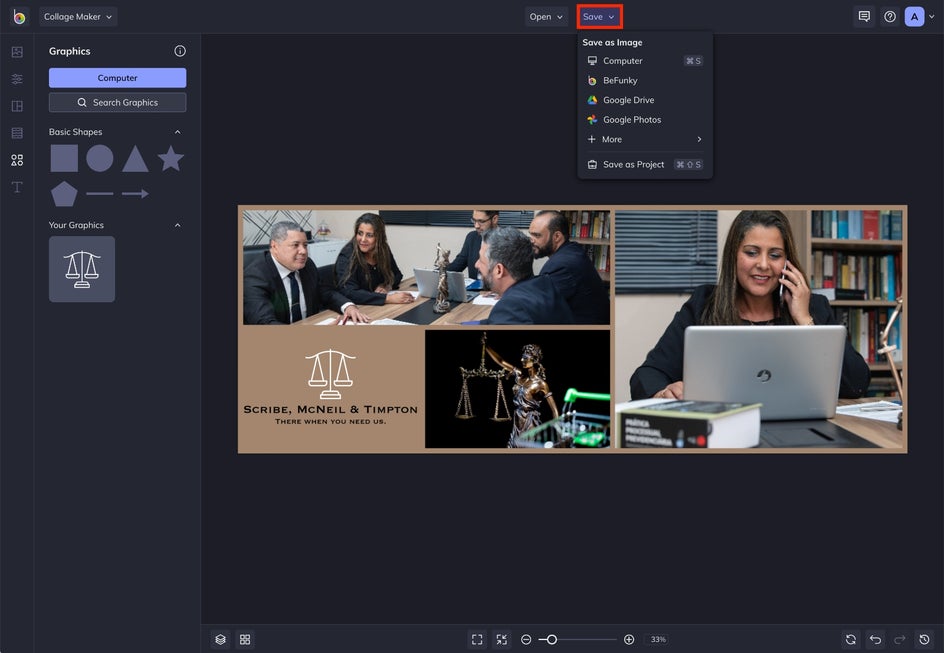Add the arrow basic shape

coord(135,193)
